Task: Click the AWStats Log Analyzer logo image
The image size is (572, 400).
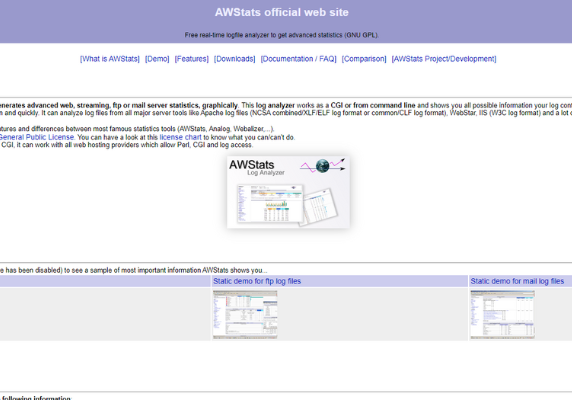Action: coord(288,192)
